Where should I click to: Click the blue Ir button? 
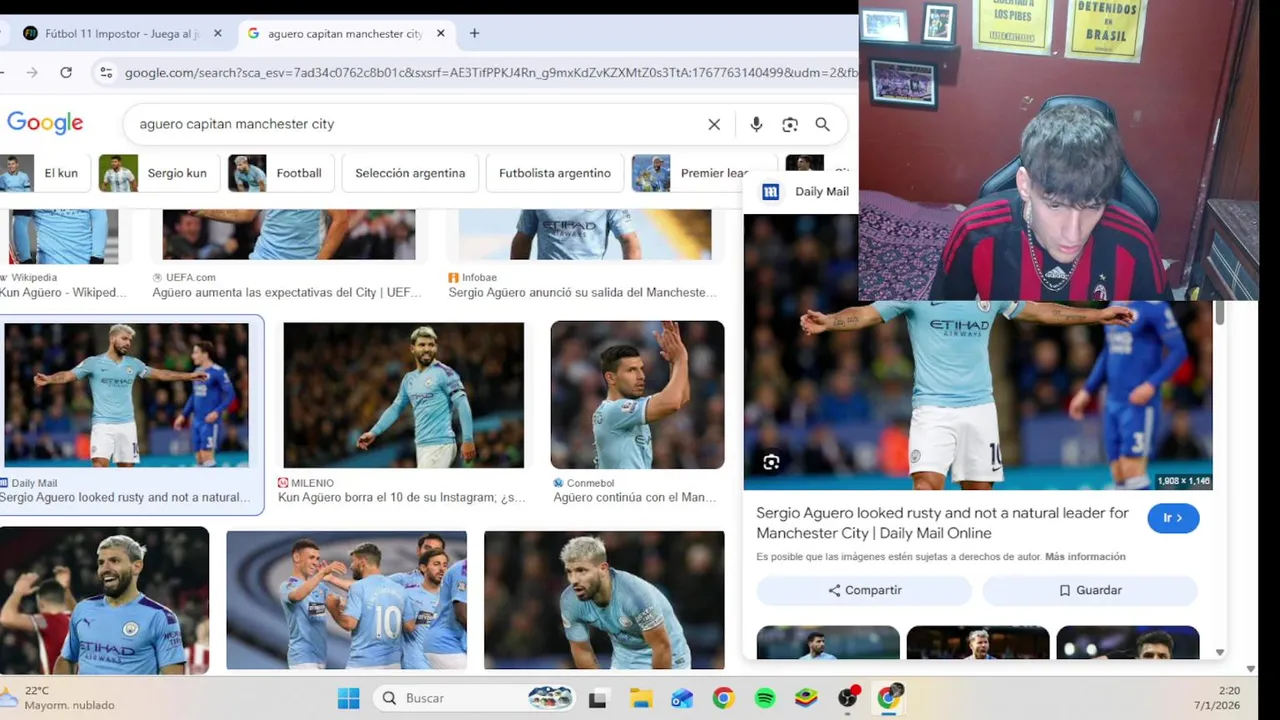pos(1173,518)
